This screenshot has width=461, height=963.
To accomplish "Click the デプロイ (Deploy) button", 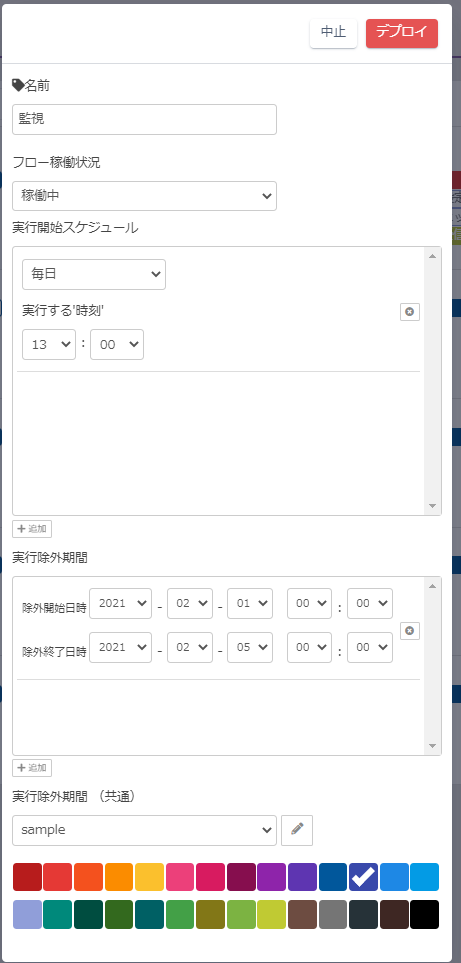I will (x=401, y=33).
